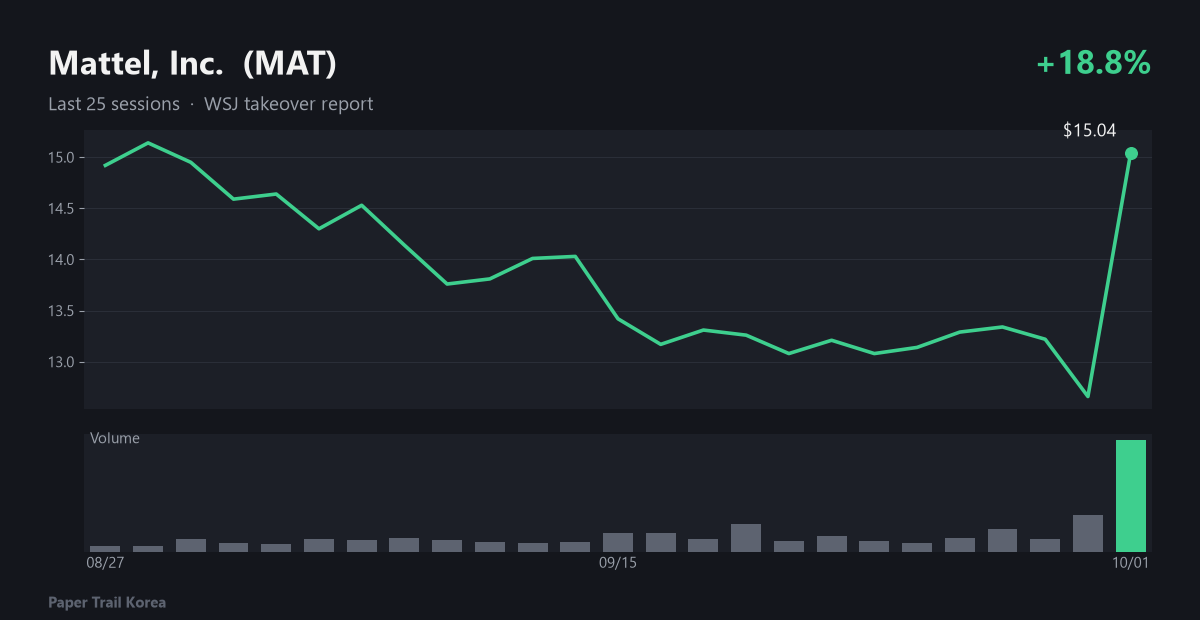Viewport: 1200px width, 620px height.
Task: Click the green endpoint dot on the line
Action: (x=1131, y=153)
